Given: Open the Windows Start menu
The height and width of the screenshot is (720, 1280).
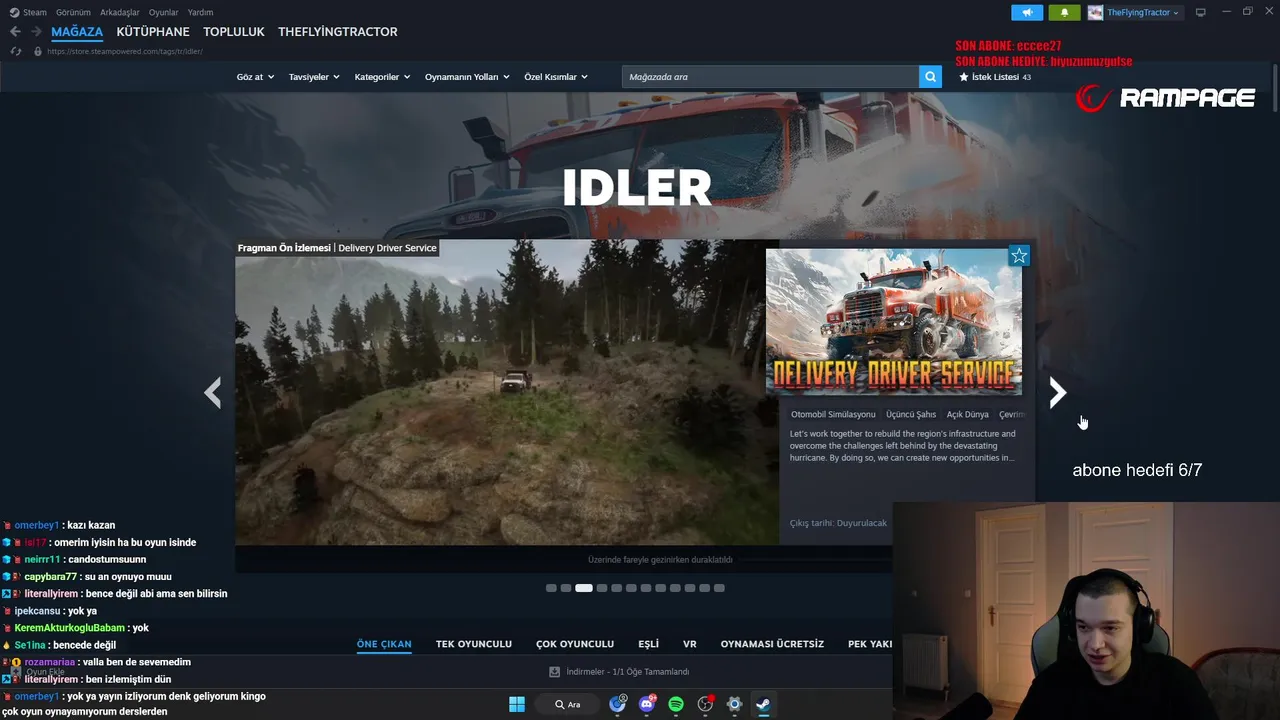Looking at the screenshot, I should (x=517, y=704).
